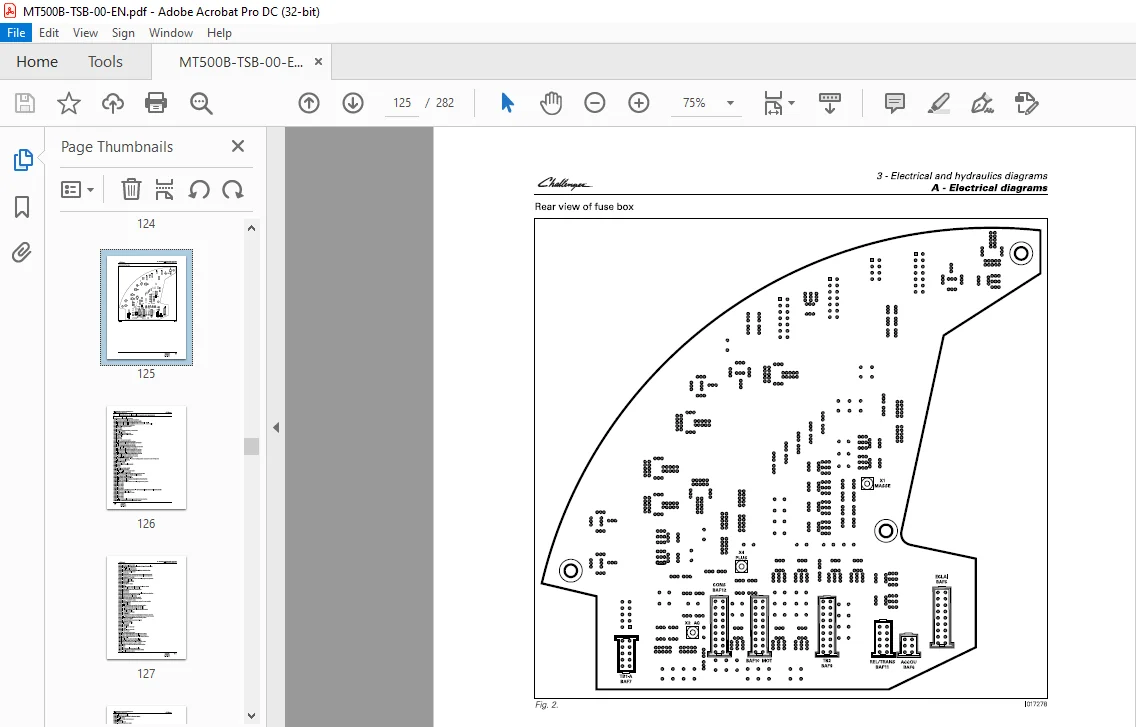Open the Window menu

coord(170,33)
